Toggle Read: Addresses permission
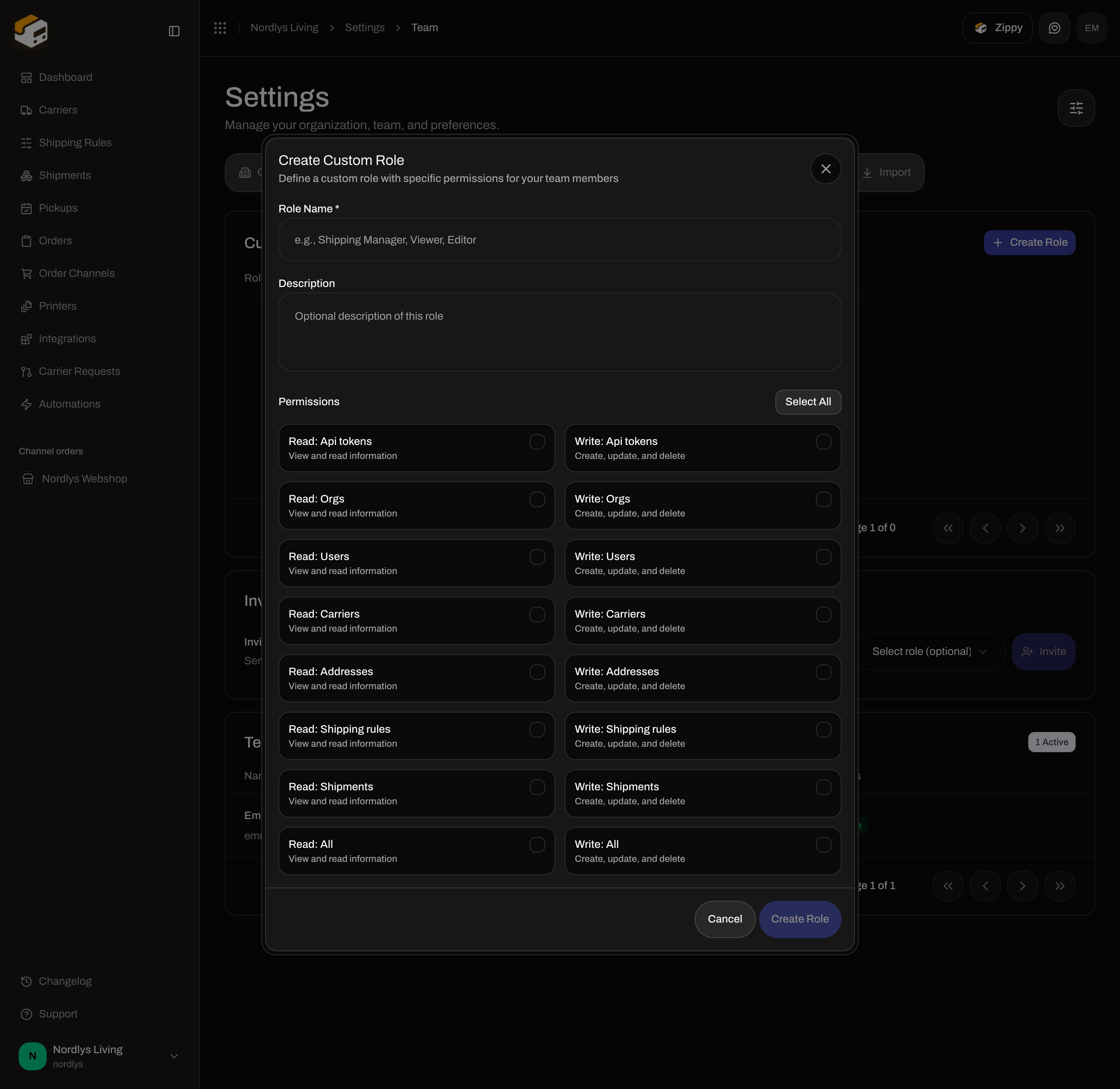Image resolution: width=1120 pixels, height=1089 pixels. (537, 672)
